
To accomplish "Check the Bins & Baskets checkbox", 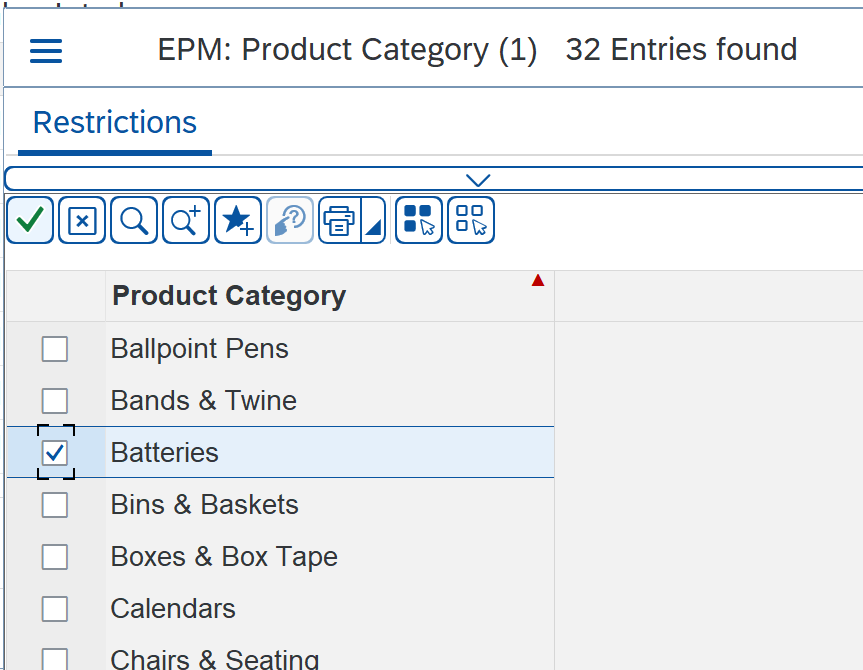I will (55, 505).
